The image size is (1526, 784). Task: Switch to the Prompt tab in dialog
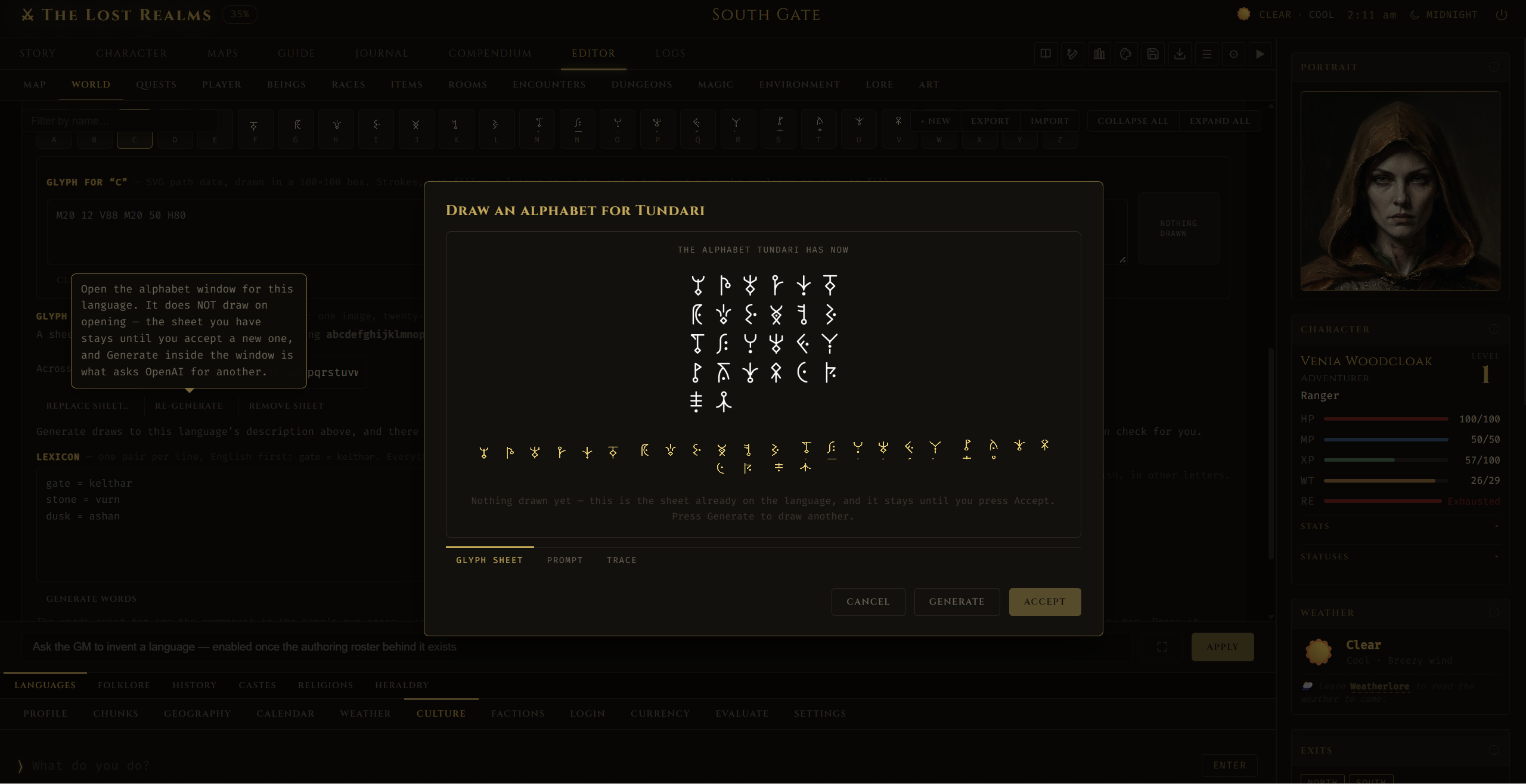tap(565, 560)
